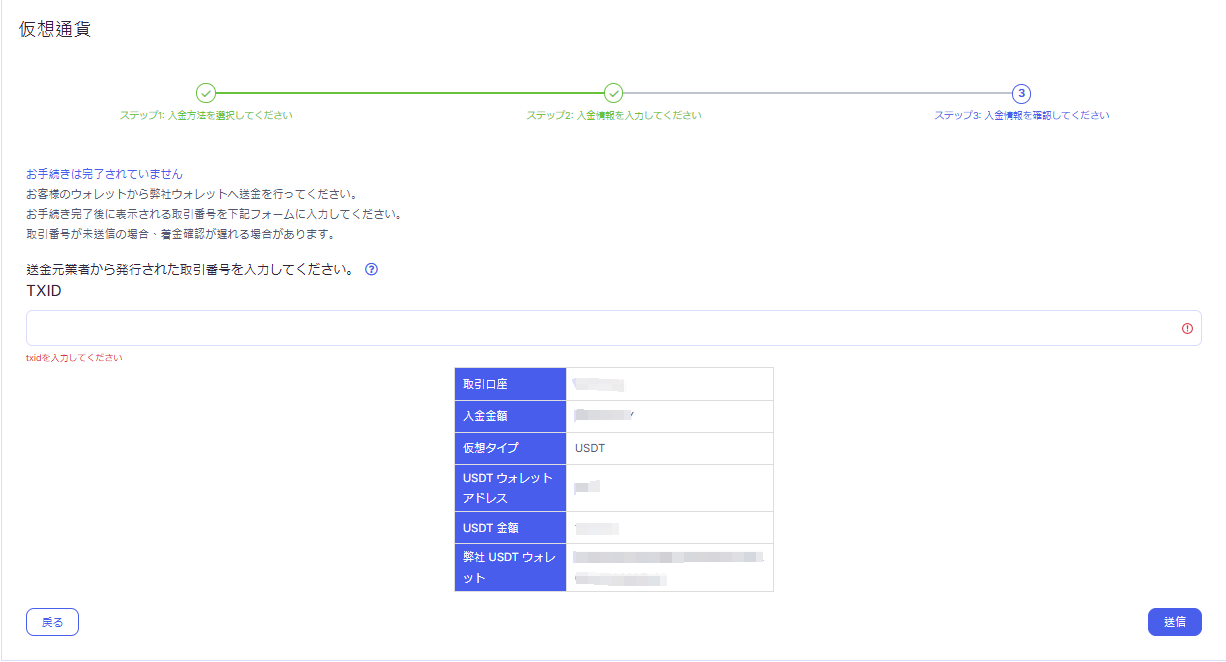Image resolution: width=1226 pixels, height=662 pixels.
Task: Click green progress line between steps 1 and 2
Action: pos(410,93)
